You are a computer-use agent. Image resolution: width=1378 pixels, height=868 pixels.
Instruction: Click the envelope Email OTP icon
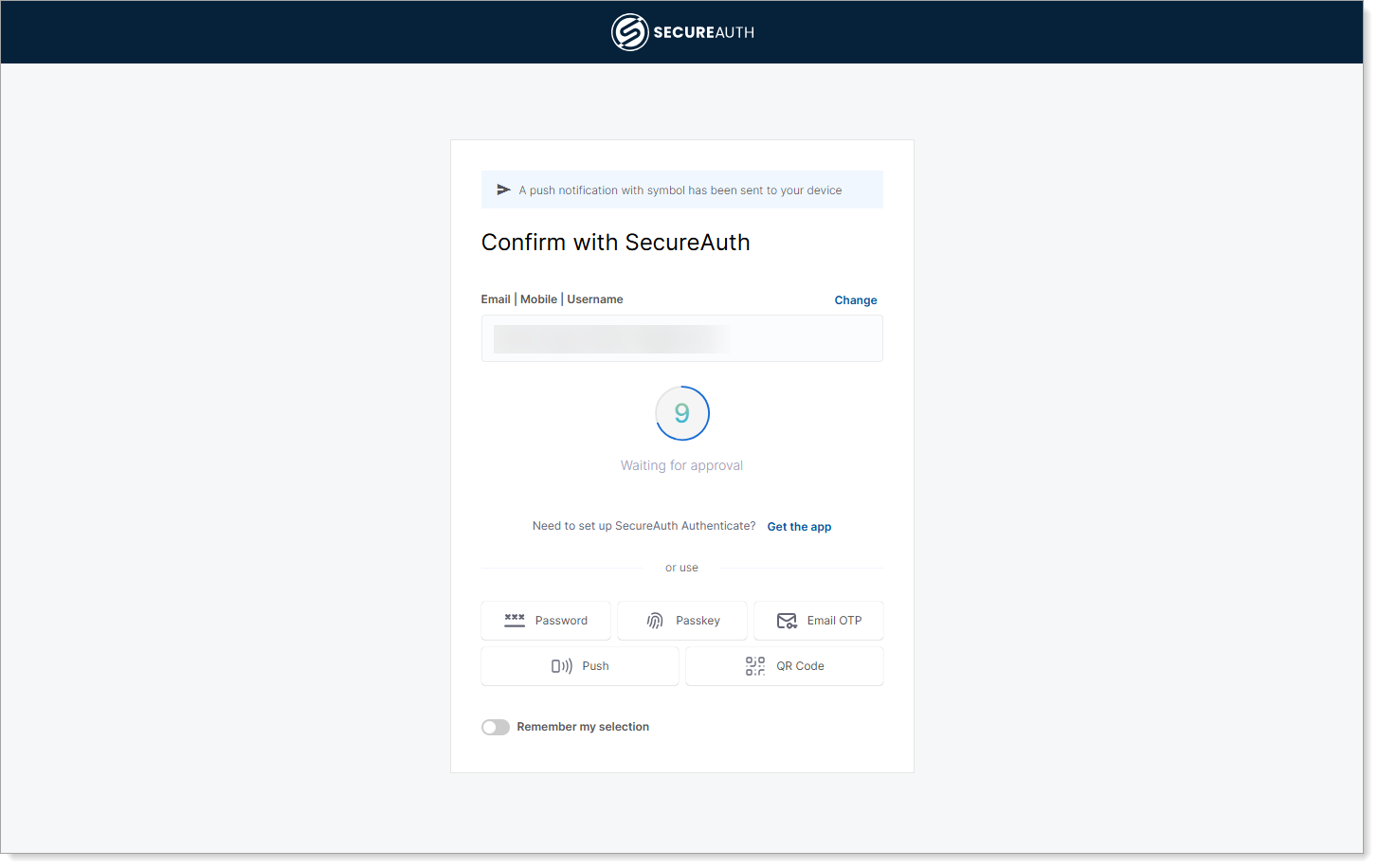(x=787, y=621)
